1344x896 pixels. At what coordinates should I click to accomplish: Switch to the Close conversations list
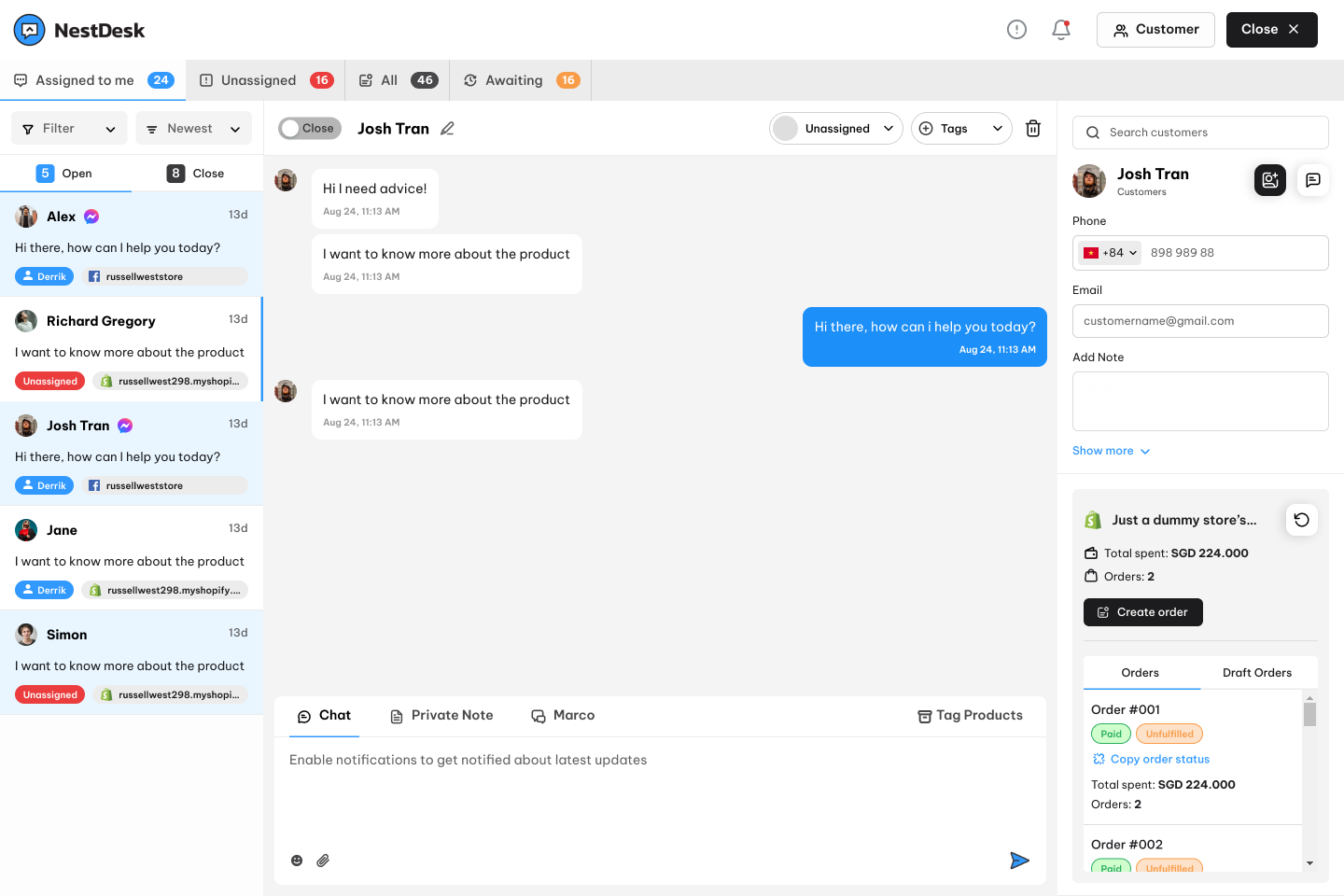pyautogui.click(x=197, y=174)
